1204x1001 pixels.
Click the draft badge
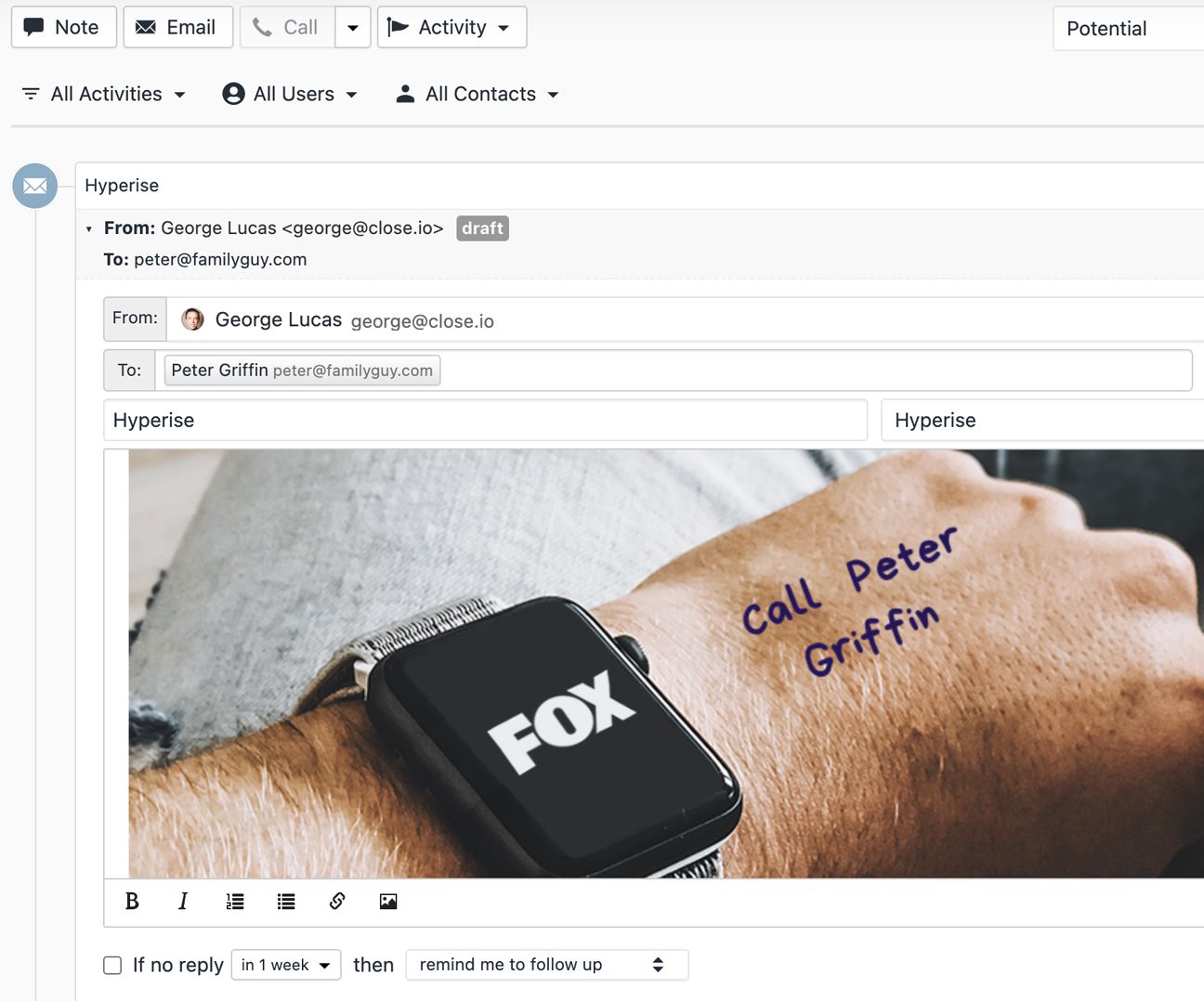[x=482, y=228]
